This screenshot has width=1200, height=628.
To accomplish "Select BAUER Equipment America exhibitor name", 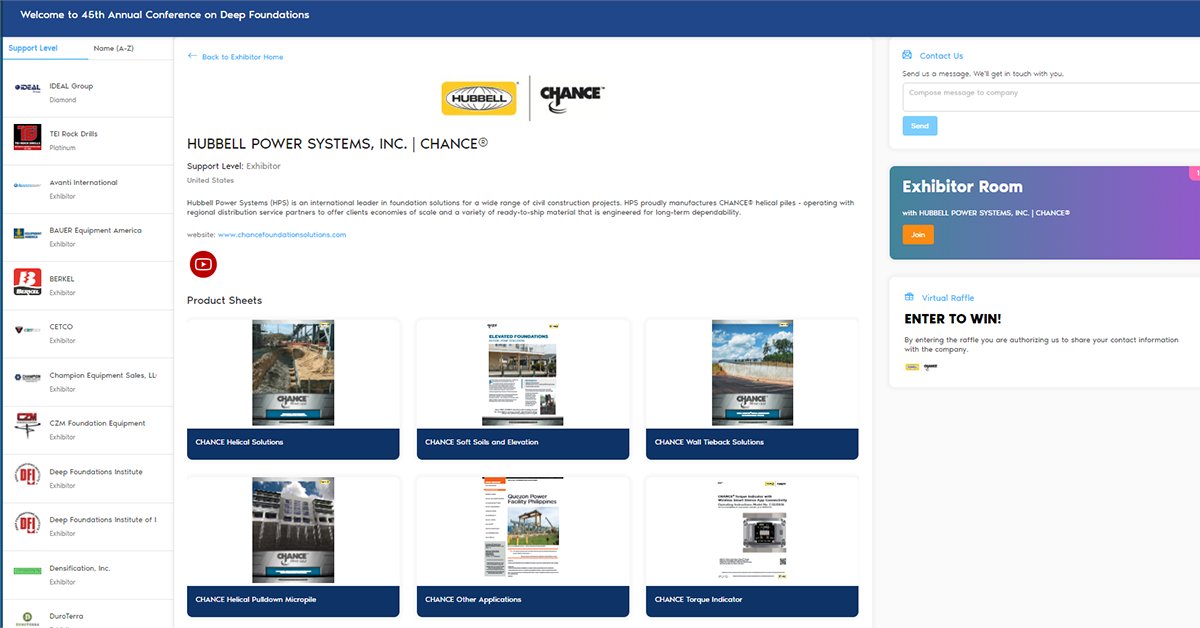I will coord(96,230).
